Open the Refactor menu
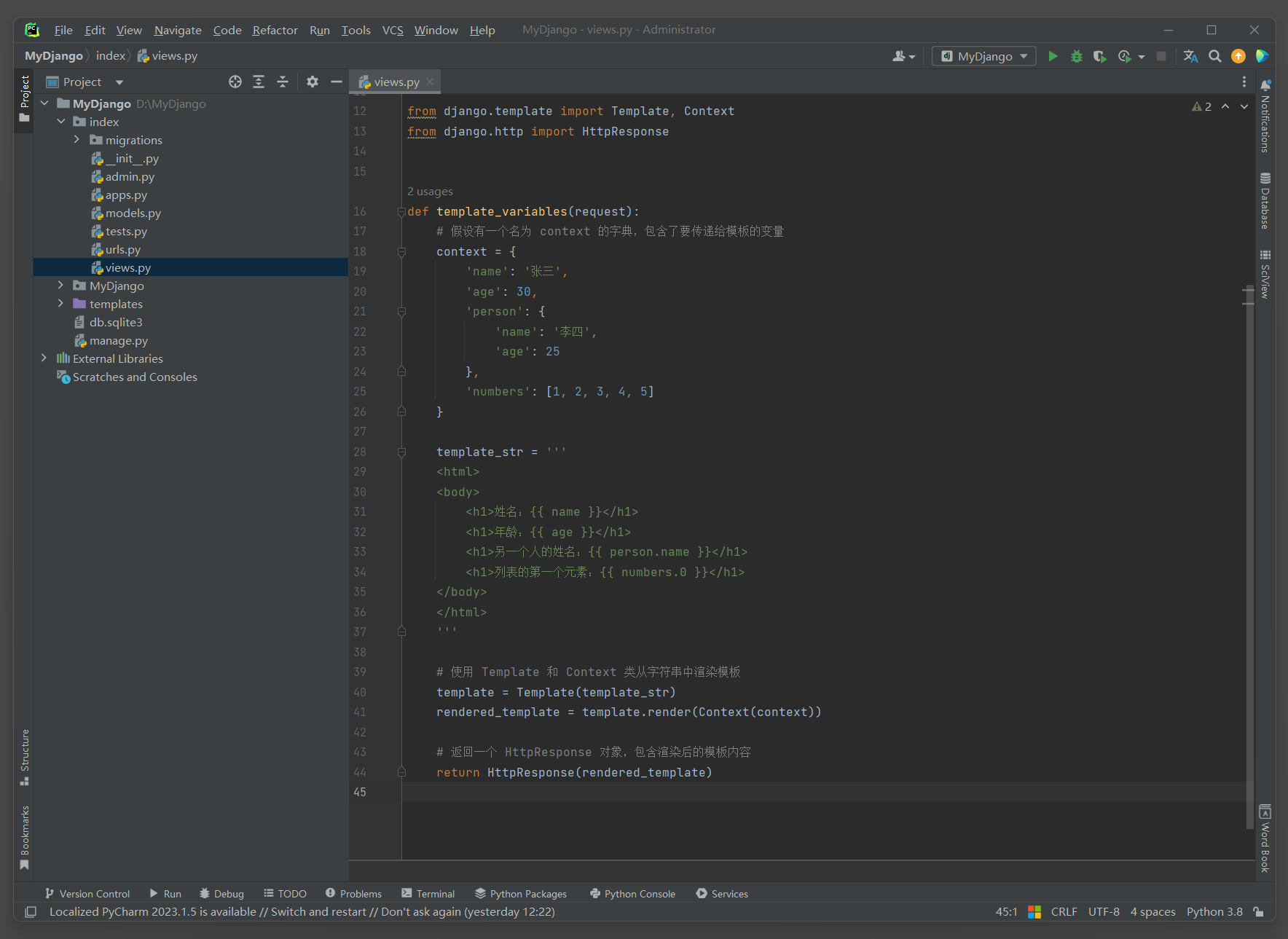Viewport: 1288px width, 939px height. point(275,30)
